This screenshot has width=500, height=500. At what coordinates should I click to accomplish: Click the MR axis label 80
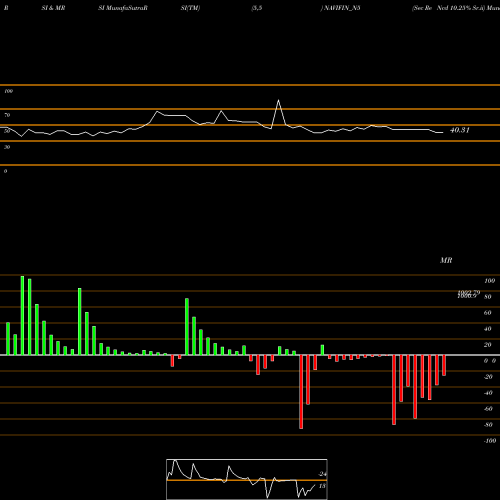click(x=488, y=297)
